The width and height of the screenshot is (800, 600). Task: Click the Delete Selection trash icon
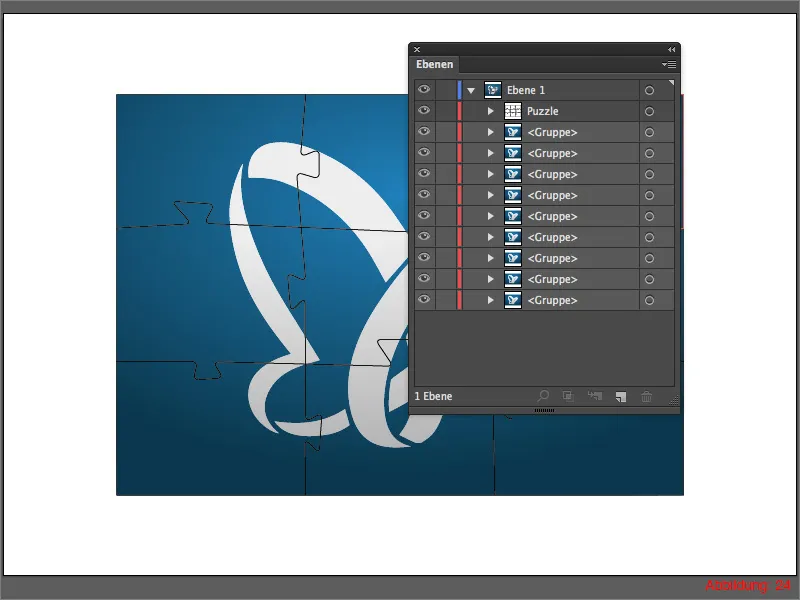(x=646, y=396)
